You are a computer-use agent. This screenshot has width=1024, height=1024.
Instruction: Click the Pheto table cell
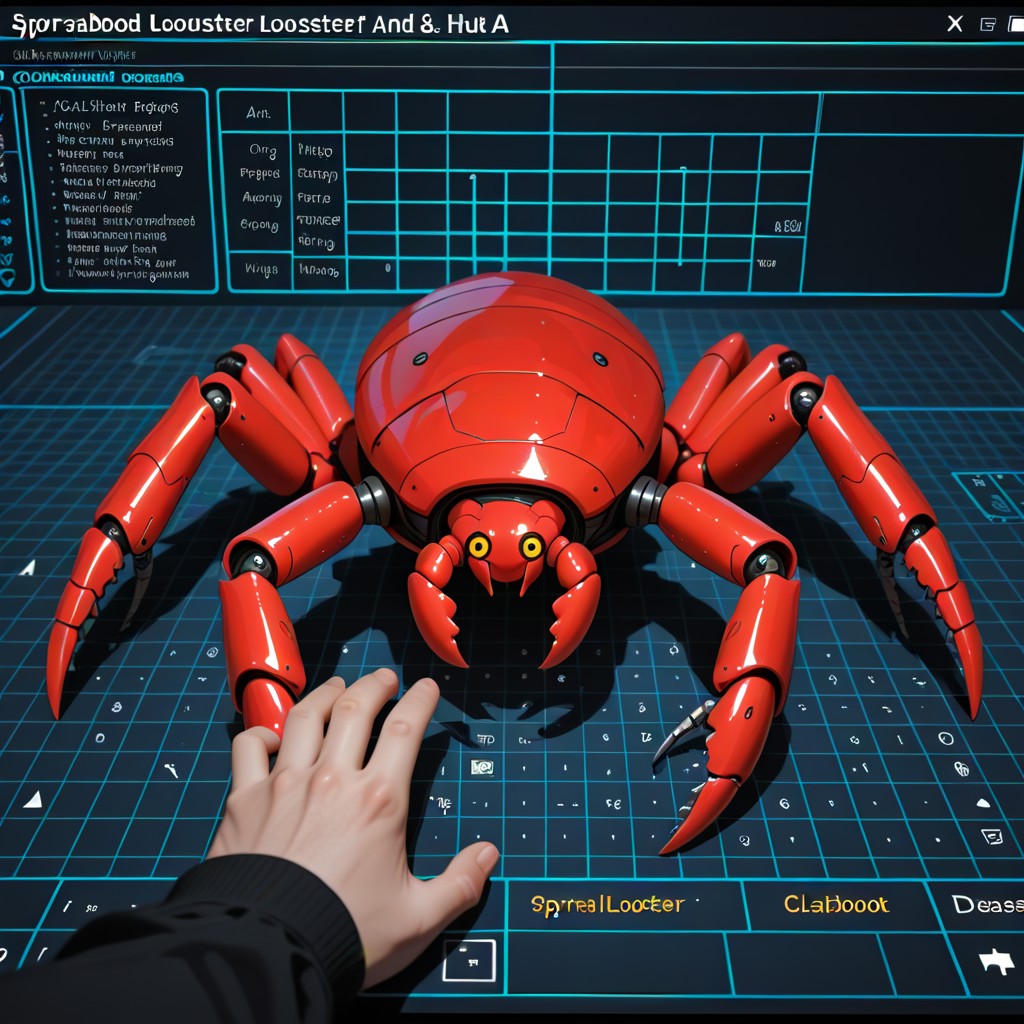pos(316,150)
